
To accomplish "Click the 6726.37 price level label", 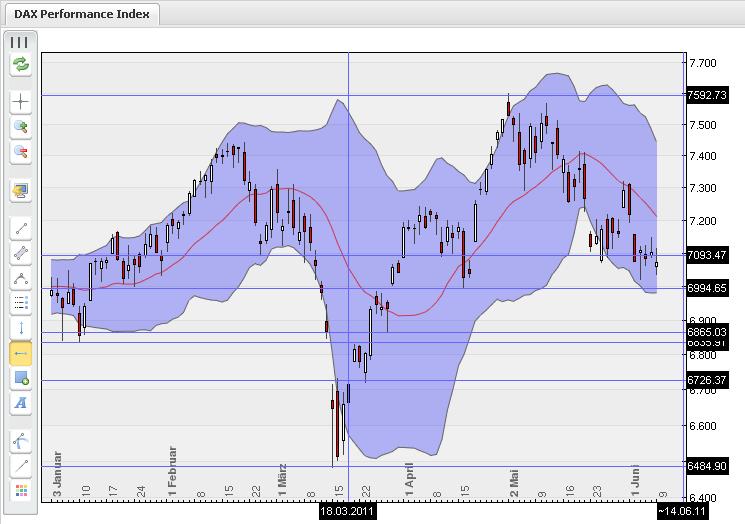I will 707,380.
